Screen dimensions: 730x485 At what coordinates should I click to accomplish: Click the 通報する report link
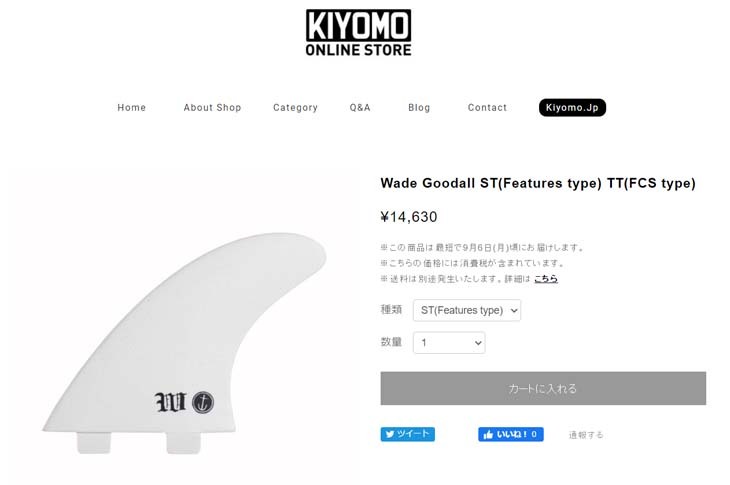586,435
